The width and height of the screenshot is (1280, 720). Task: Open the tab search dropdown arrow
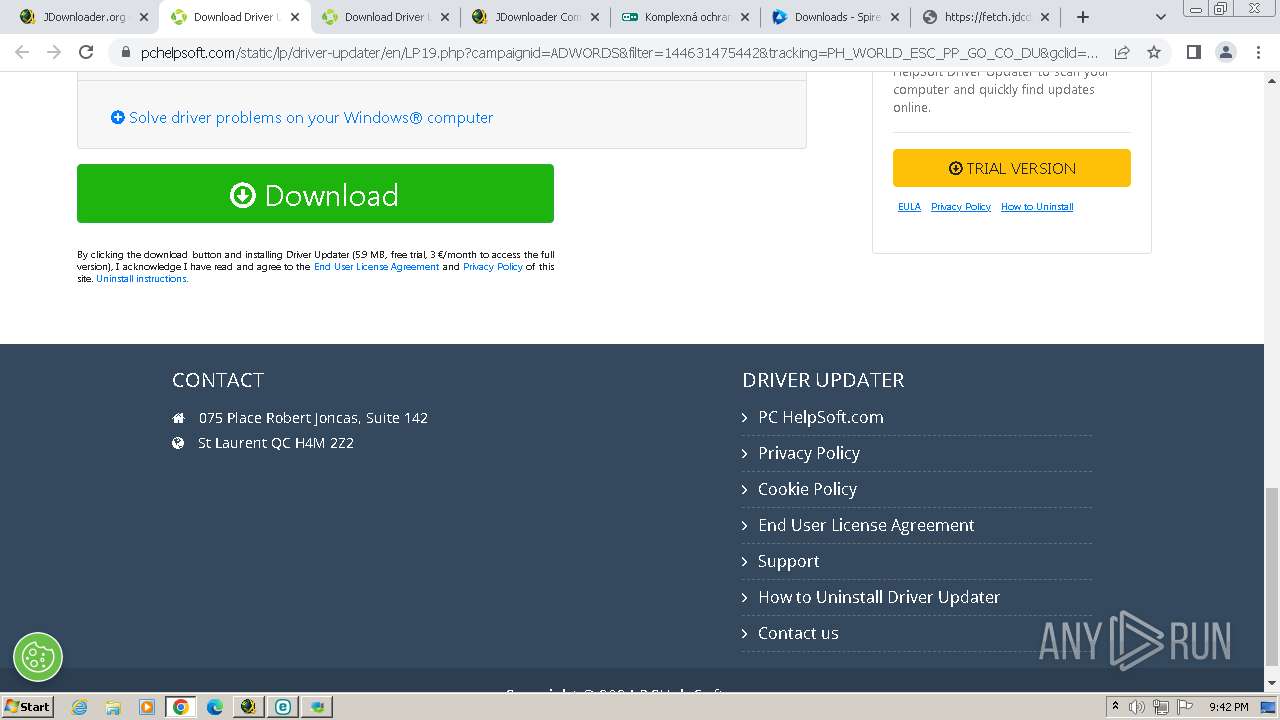click(1161, 17)
